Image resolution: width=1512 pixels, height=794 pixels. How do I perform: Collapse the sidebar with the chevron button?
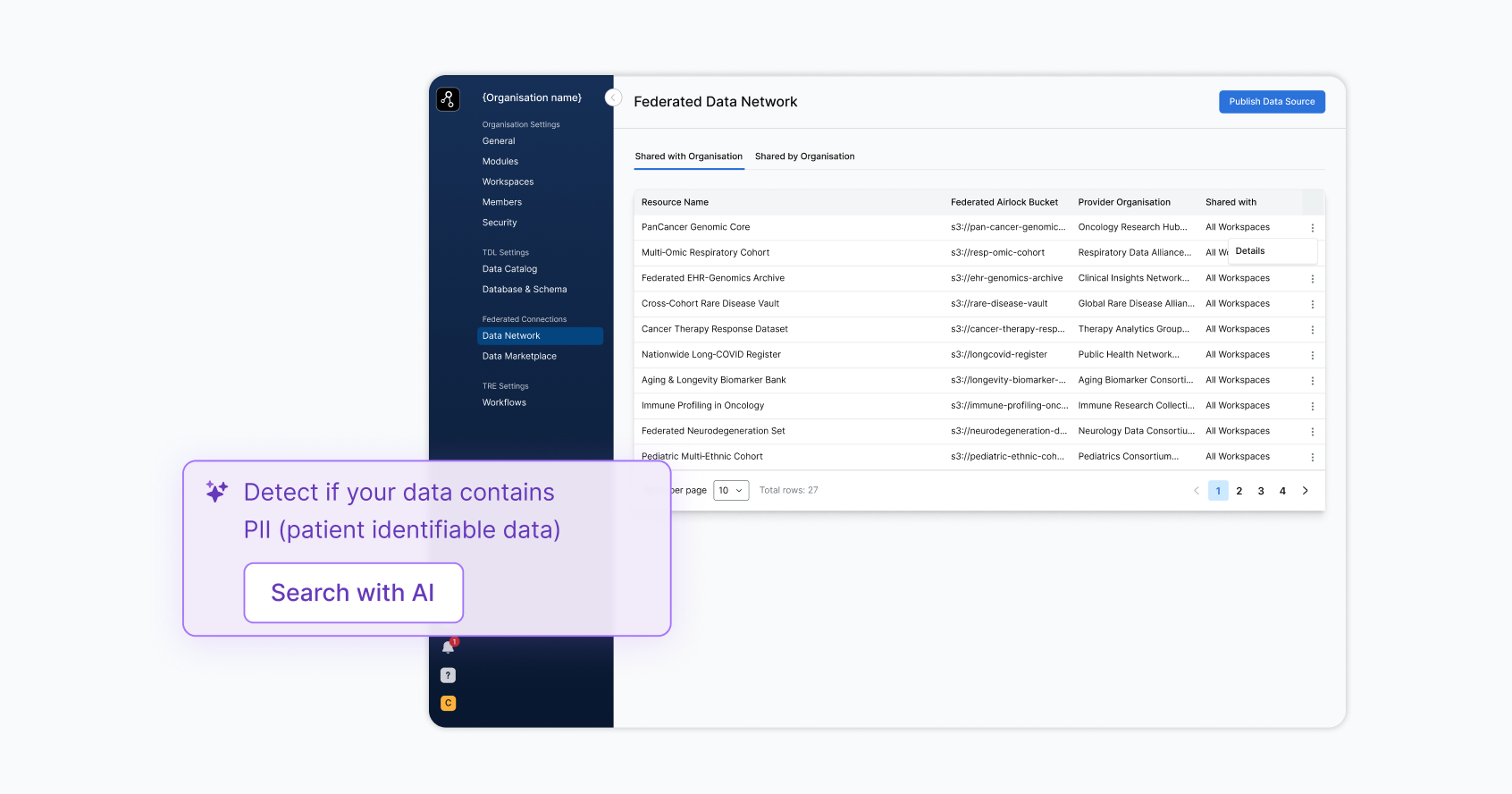point(613,97)
